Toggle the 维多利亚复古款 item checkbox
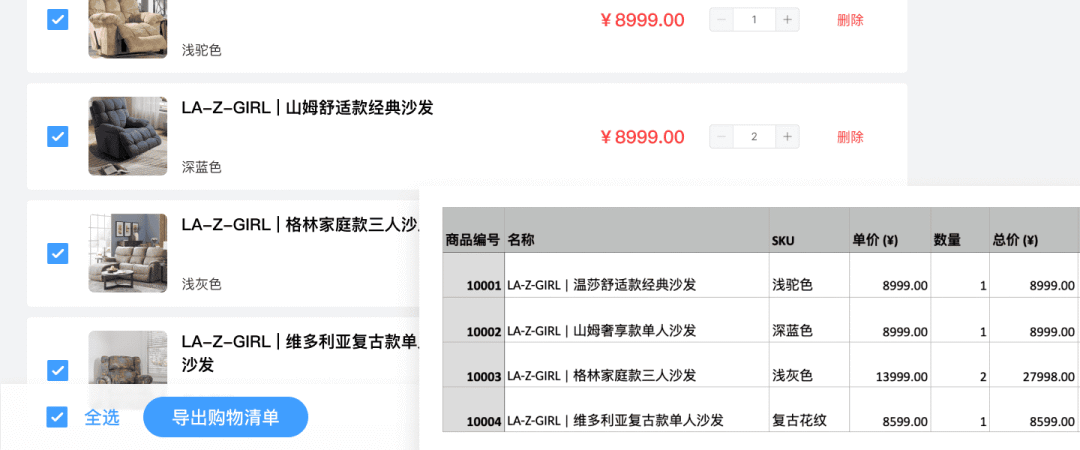 [x=58, y=370]
